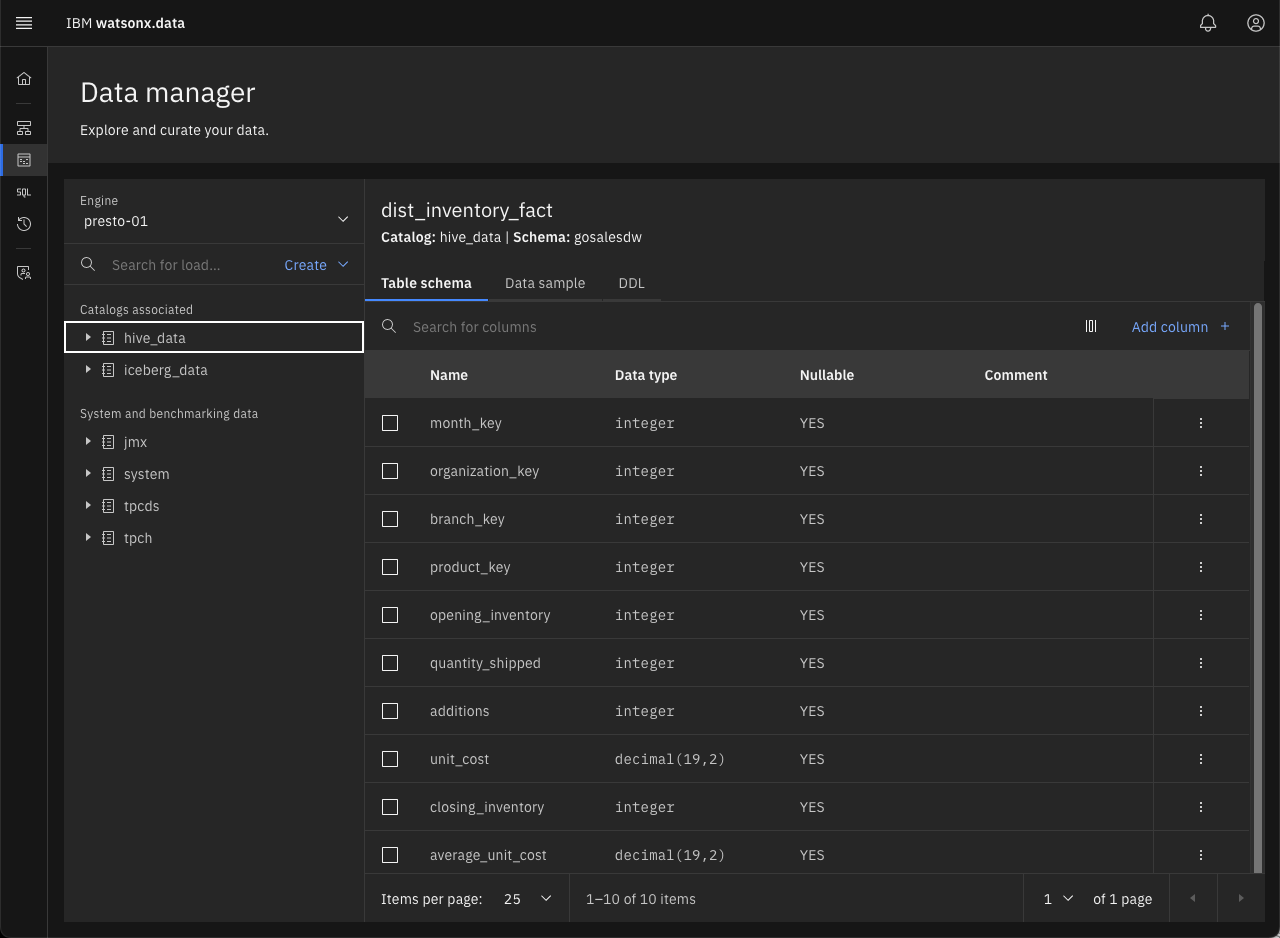Click the table vertical scrollbar
Screen dimensions: 1280x938
[x=1257, y=588]
